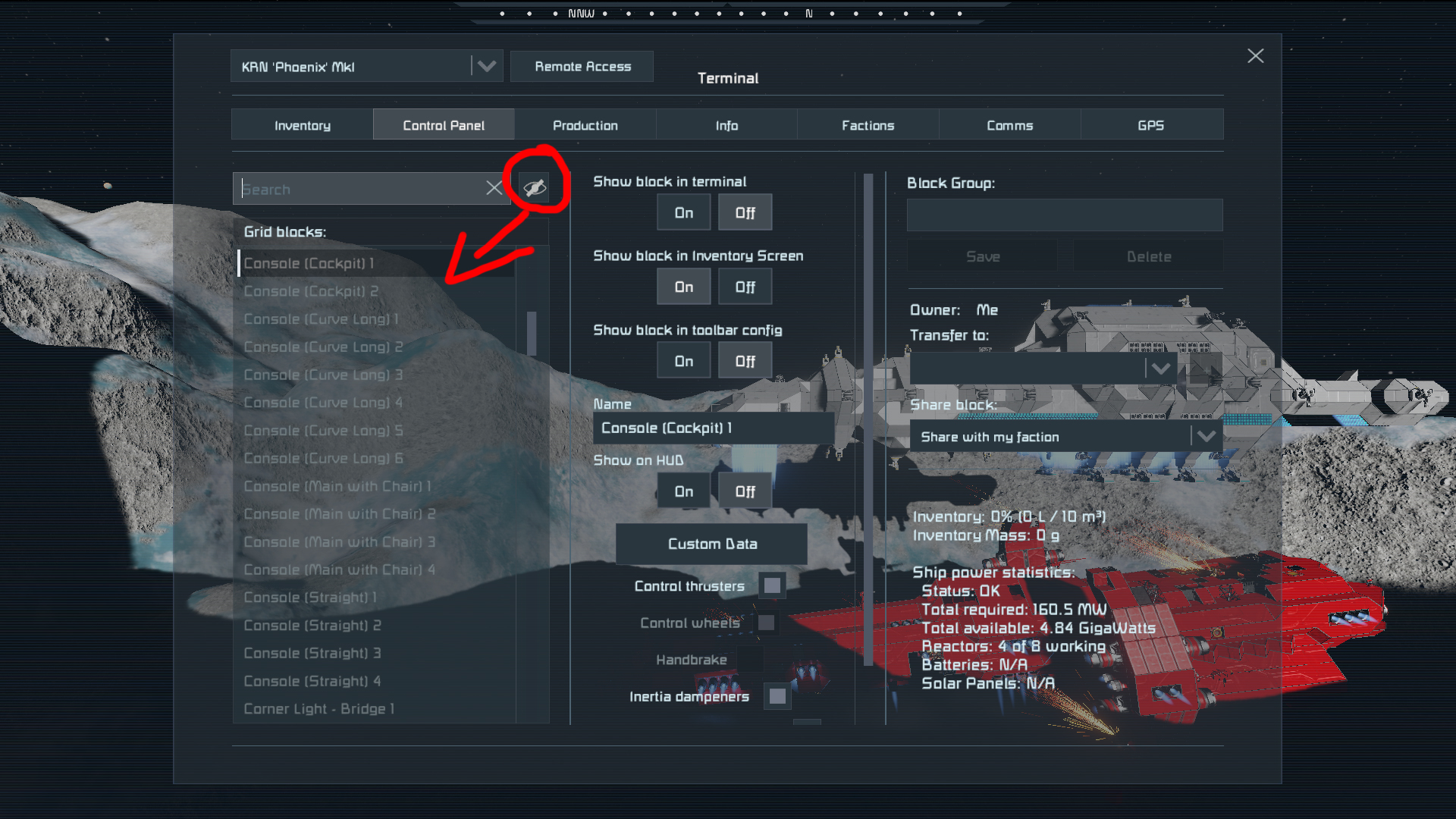Select Console (Straight) 4 block
Viewport: 1456px width, 819px height.
tap(377, 682)
